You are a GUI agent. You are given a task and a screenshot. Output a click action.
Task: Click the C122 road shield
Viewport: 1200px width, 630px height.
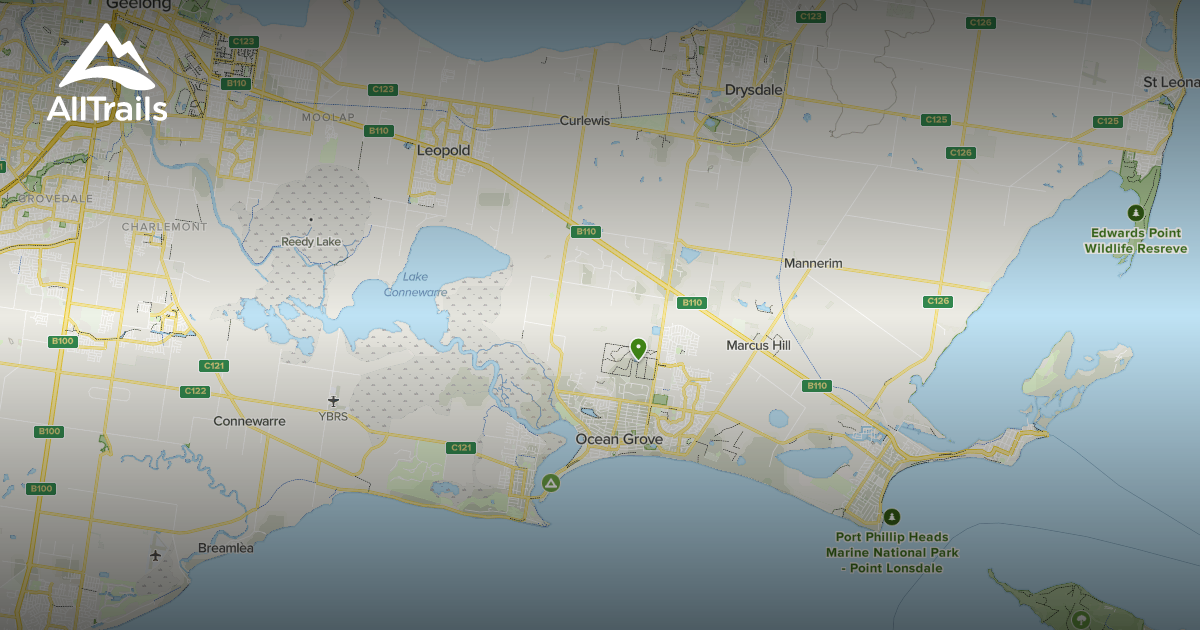(x=195, y=391)
